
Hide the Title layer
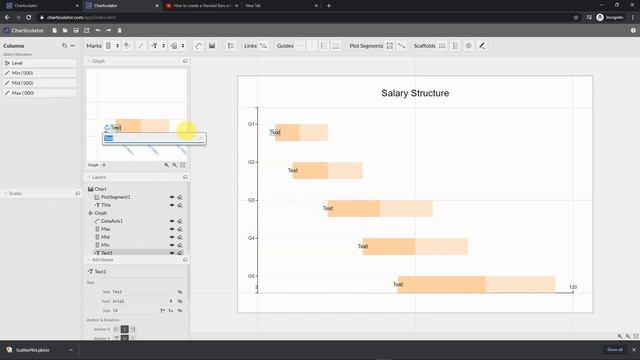[x=172, y=205]
